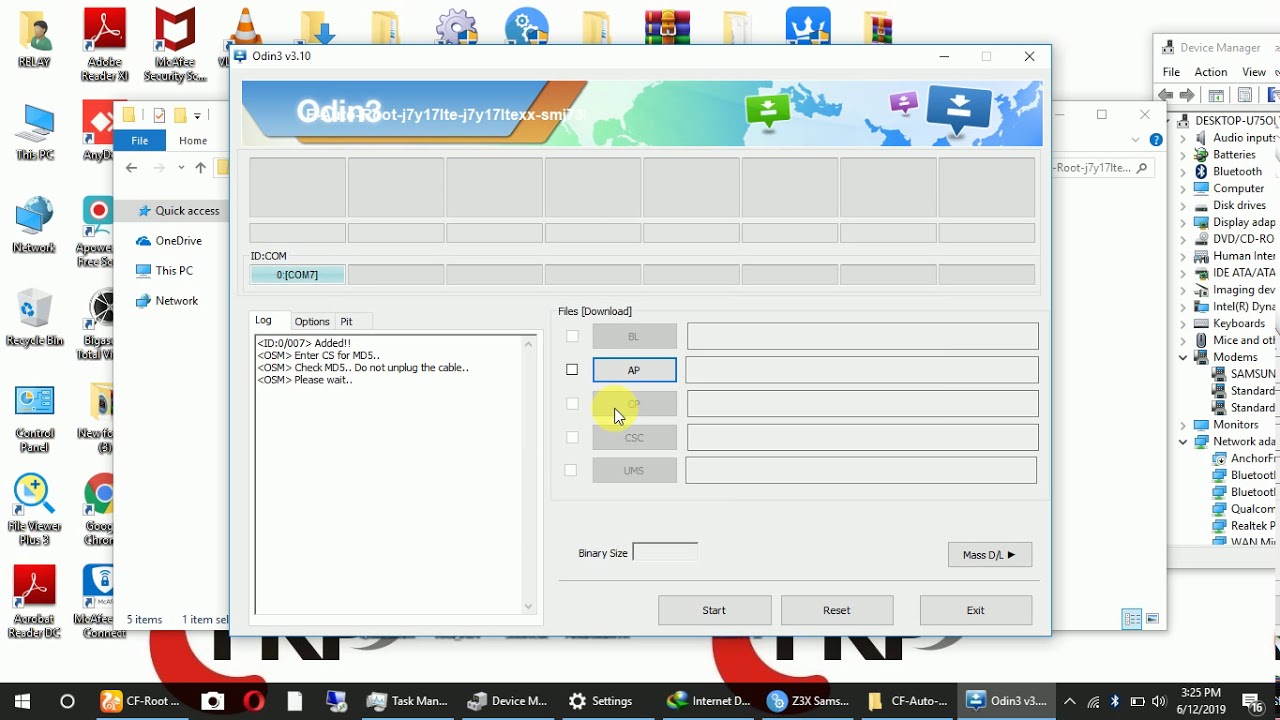1280x720 pixels.
Task: Show hidden system tray icons chevron
Action: point(1069,701)
